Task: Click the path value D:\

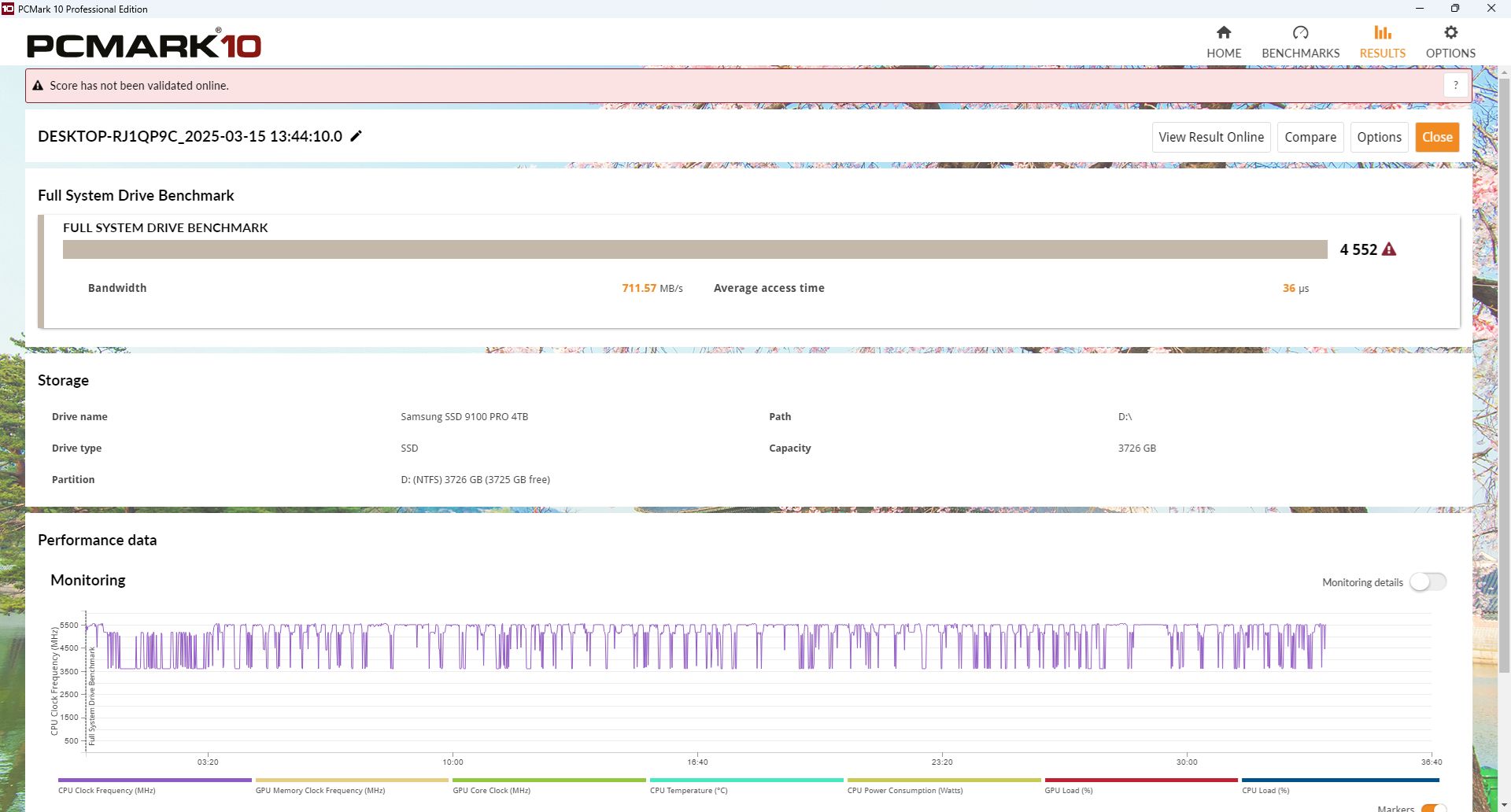Action: click(x=1125, y=416)
